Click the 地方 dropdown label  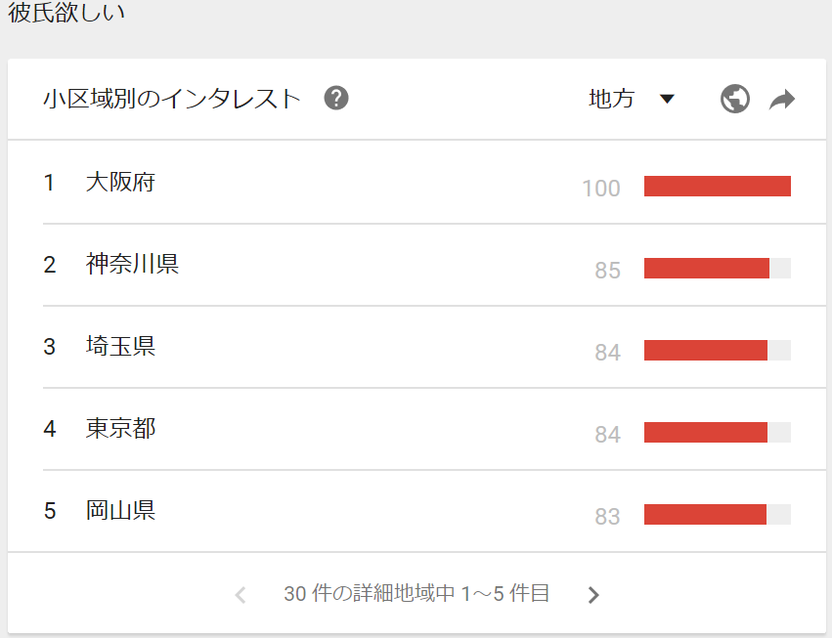tap(611, 99)
